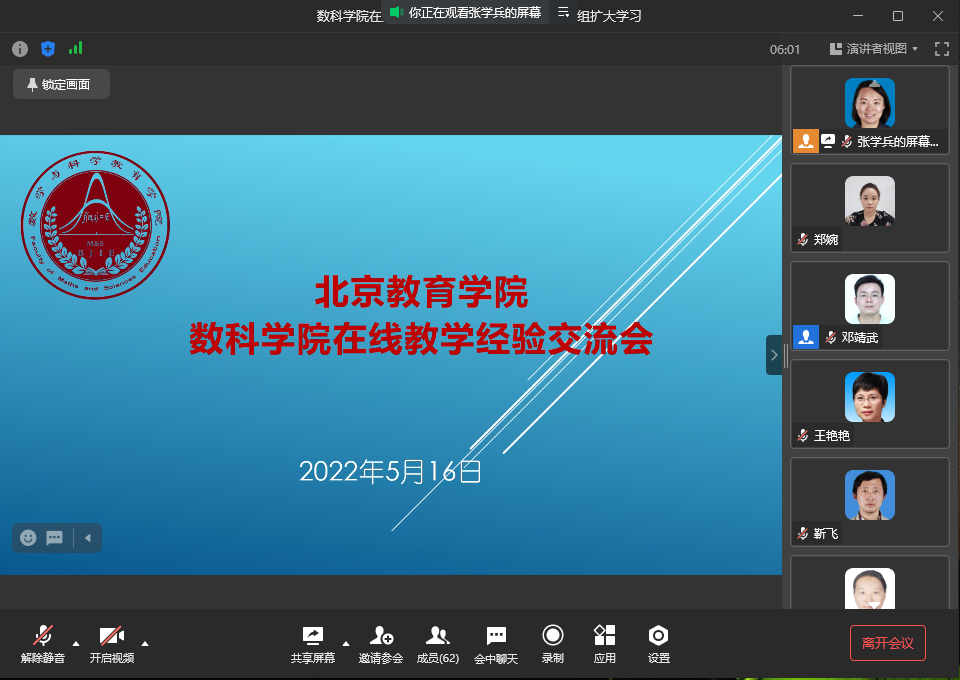This screenshot has width=960, height=680.
Task: Check the green network signal bars
Action: pyautogui.click(x=75, y=48)
